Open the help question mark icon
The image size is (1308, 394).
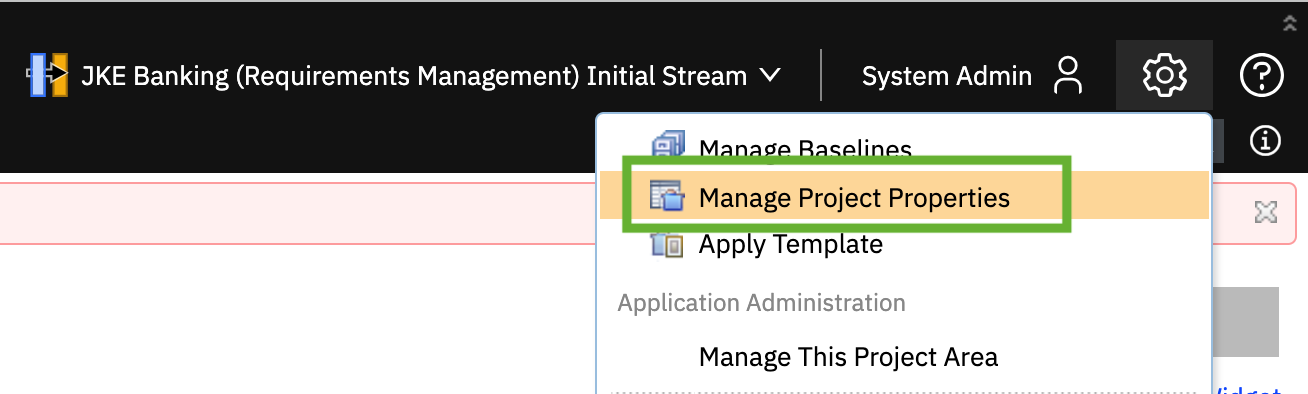coord(1261,76)
